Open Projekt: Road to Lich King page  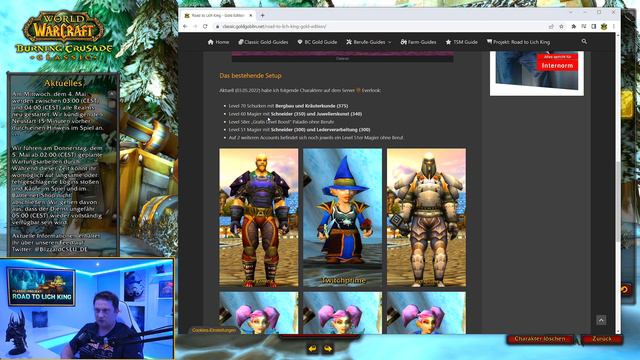point(518,42)
